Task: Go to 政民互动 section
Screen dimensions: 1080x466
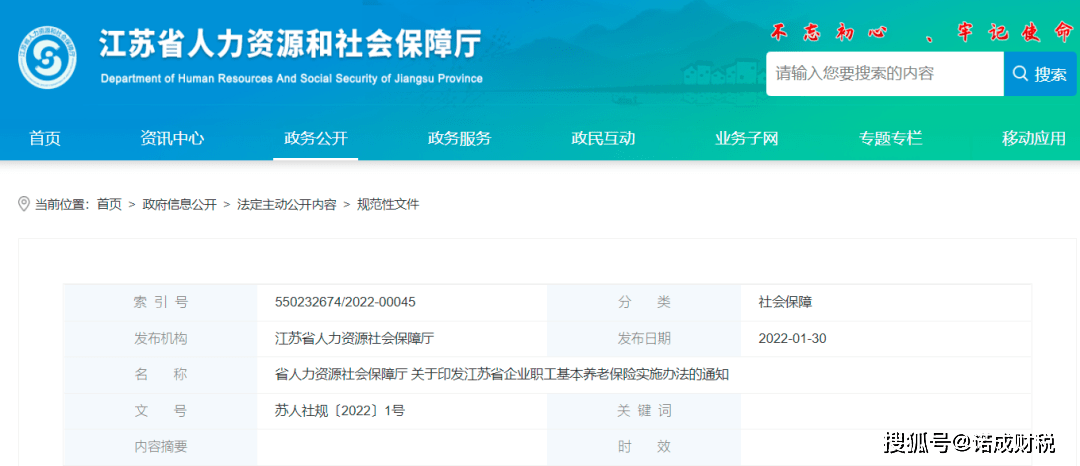Action: pos(603,138)
